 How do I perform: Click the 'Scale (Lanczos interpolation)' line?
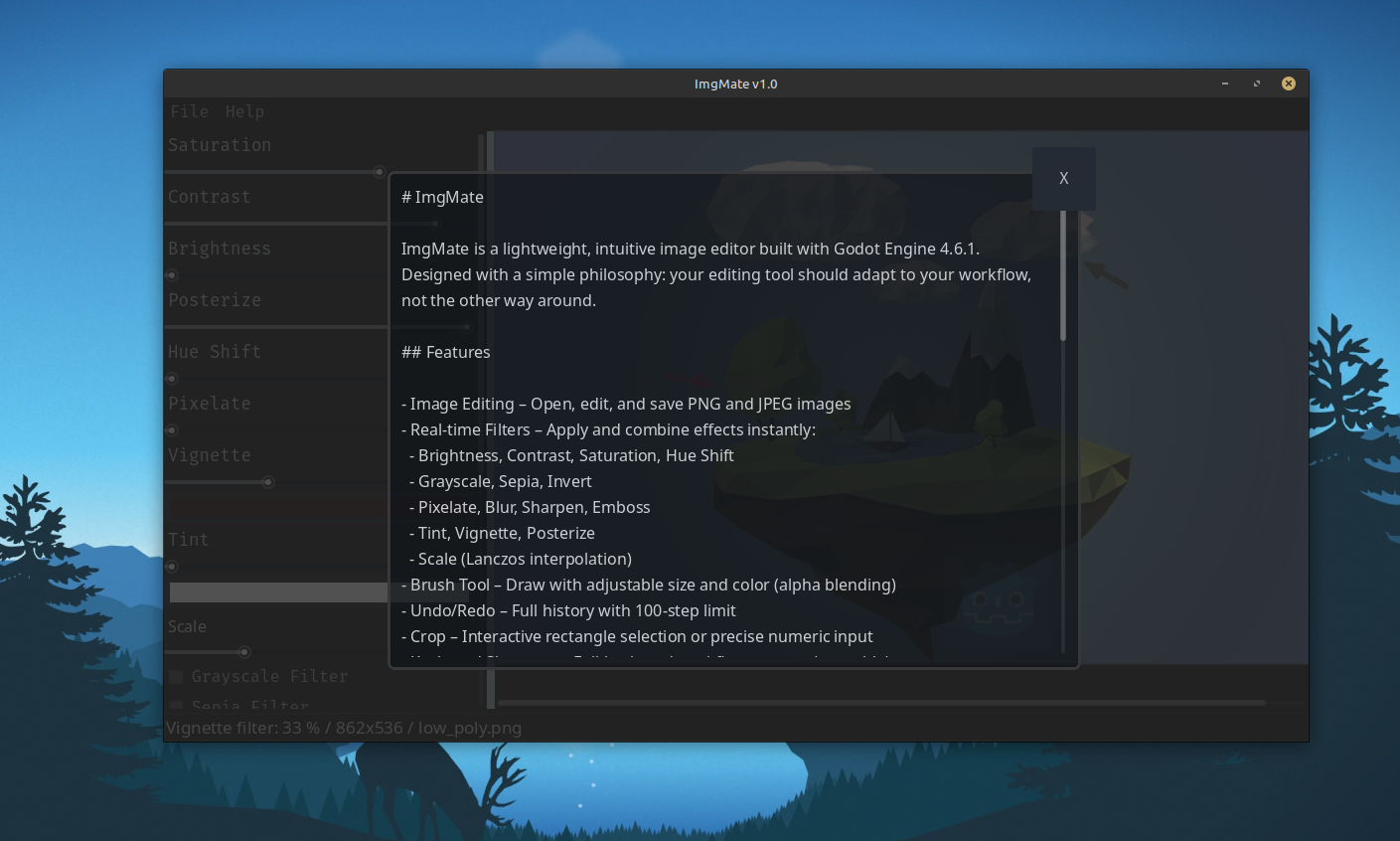521,560
